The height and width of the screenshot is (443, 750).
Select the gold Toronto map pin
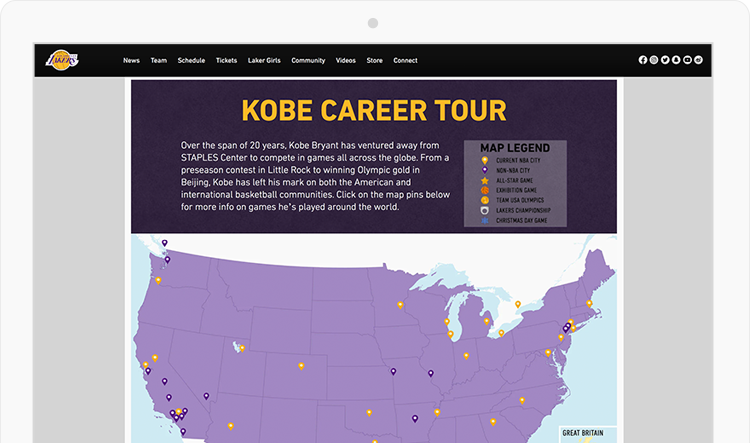[518, 304]
